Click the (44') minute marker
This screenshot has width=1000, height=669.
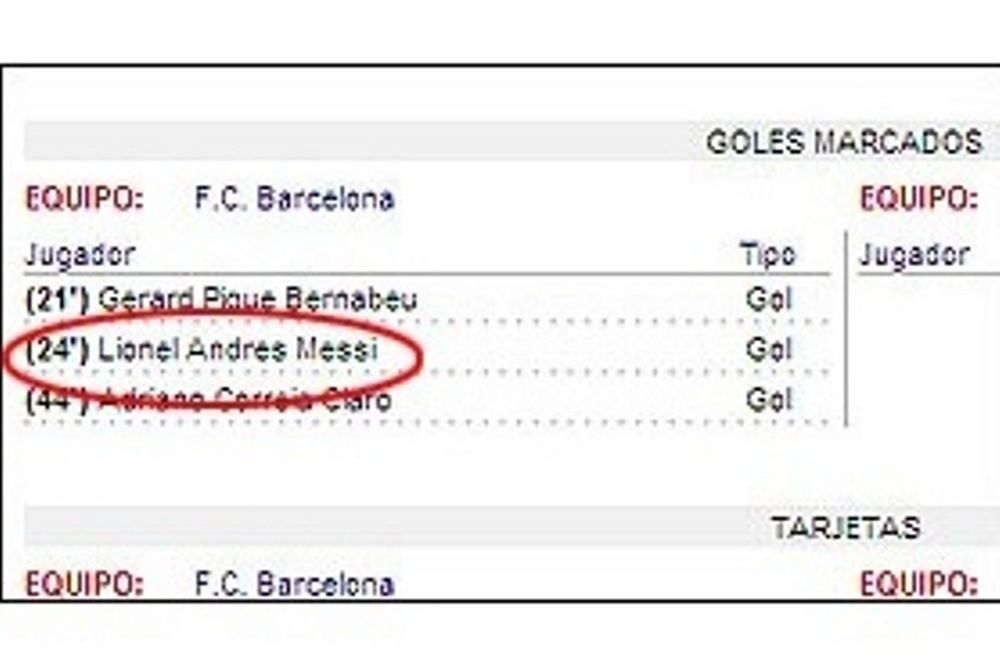click(57, 400)
